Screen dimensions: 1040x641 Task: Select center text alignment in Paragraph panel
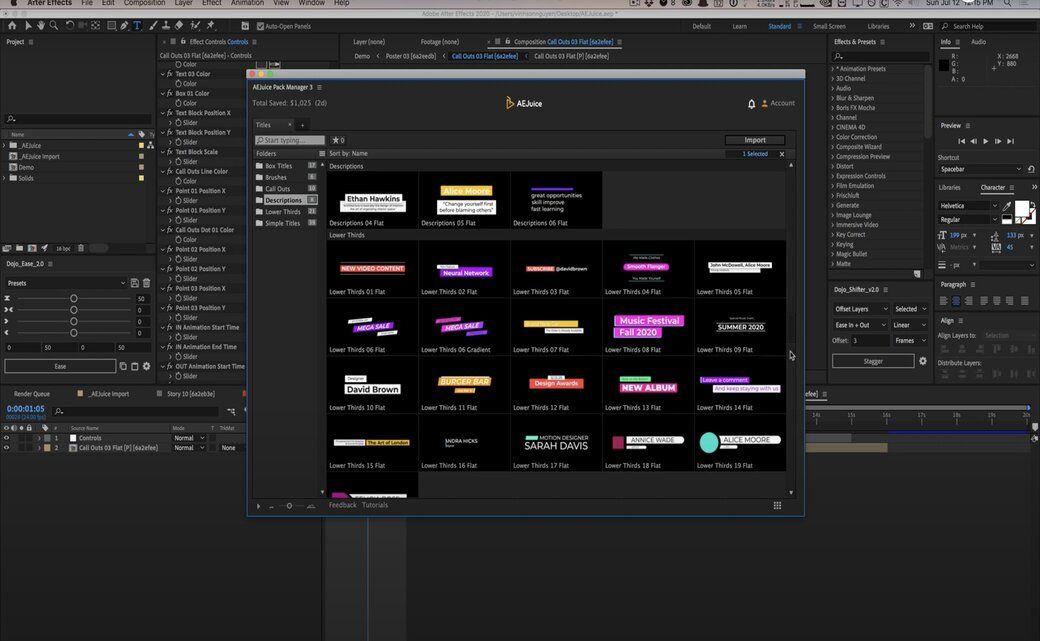[x=956, y=301]
